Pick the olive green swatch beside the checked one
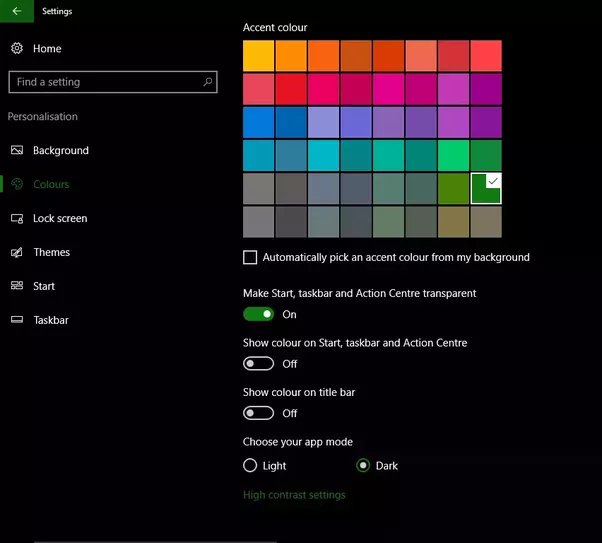Viewport: 602px width, 543px height. click(x=453, y=189)
